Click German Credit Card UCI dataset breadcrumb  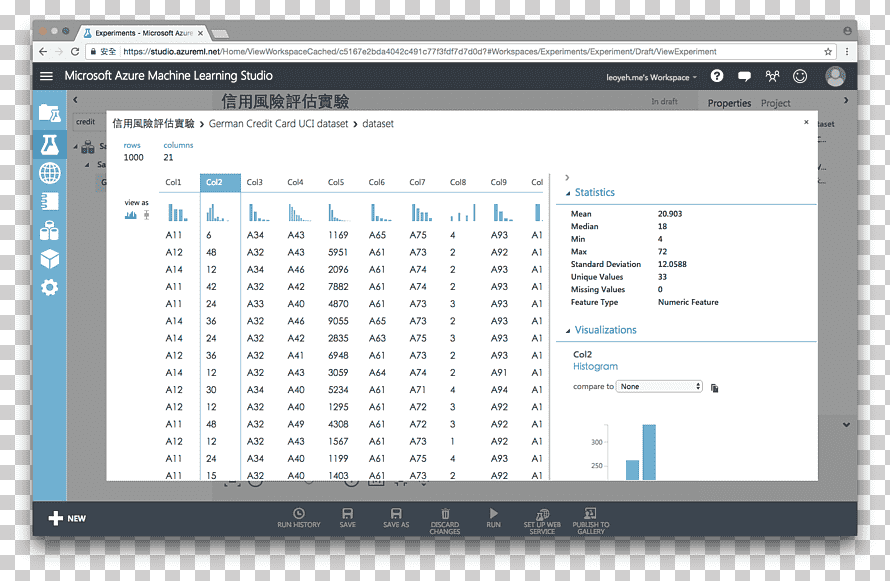coord(278,124)
